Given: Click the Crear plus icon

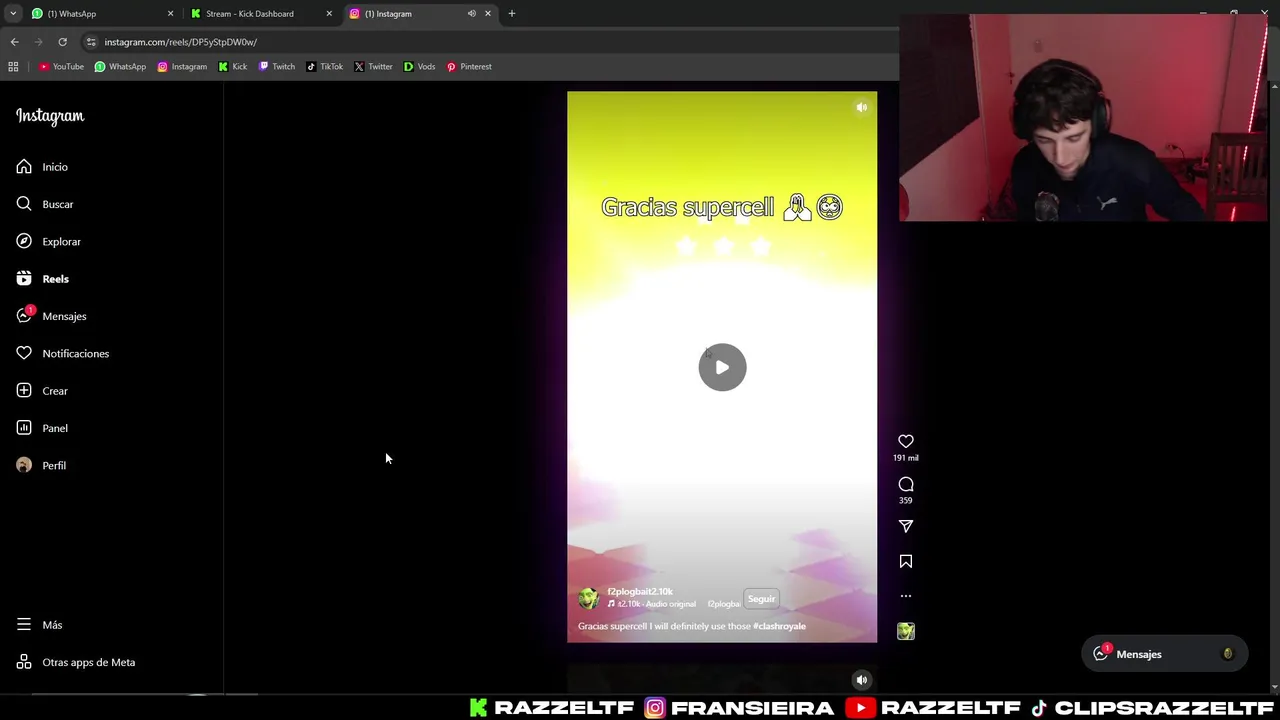Looking at the screenshot, I should 24,391.
